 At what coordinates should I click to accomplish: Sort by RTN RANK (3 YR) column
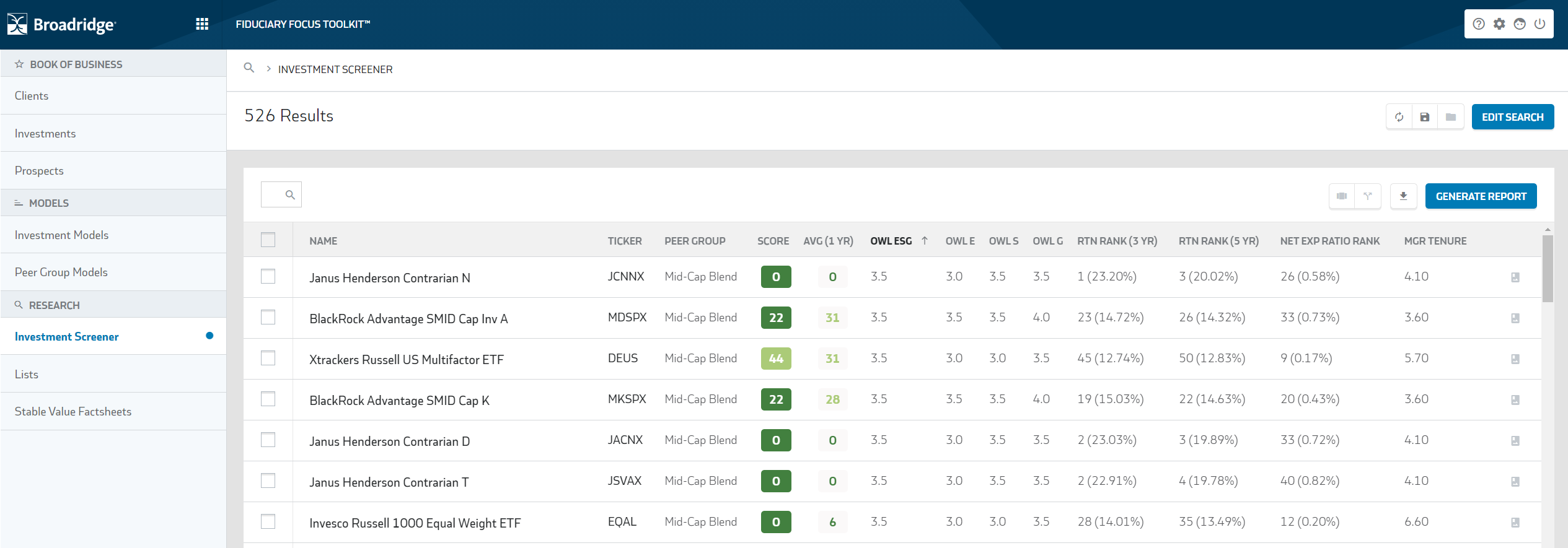tap(1117, 241)
